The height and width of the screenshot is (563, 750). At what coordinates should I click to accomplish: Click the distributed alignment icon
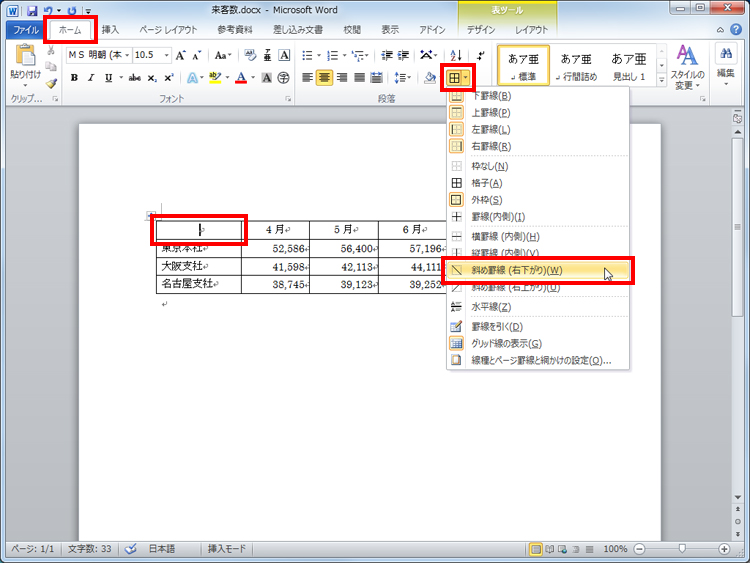tap(376, 77)
